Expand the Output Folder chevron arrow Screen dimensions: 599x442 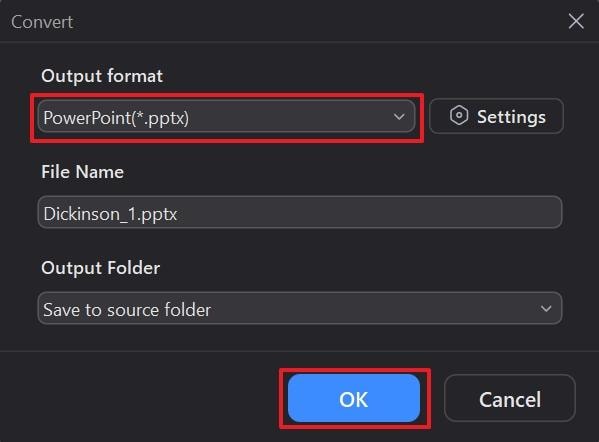point(546,308)
